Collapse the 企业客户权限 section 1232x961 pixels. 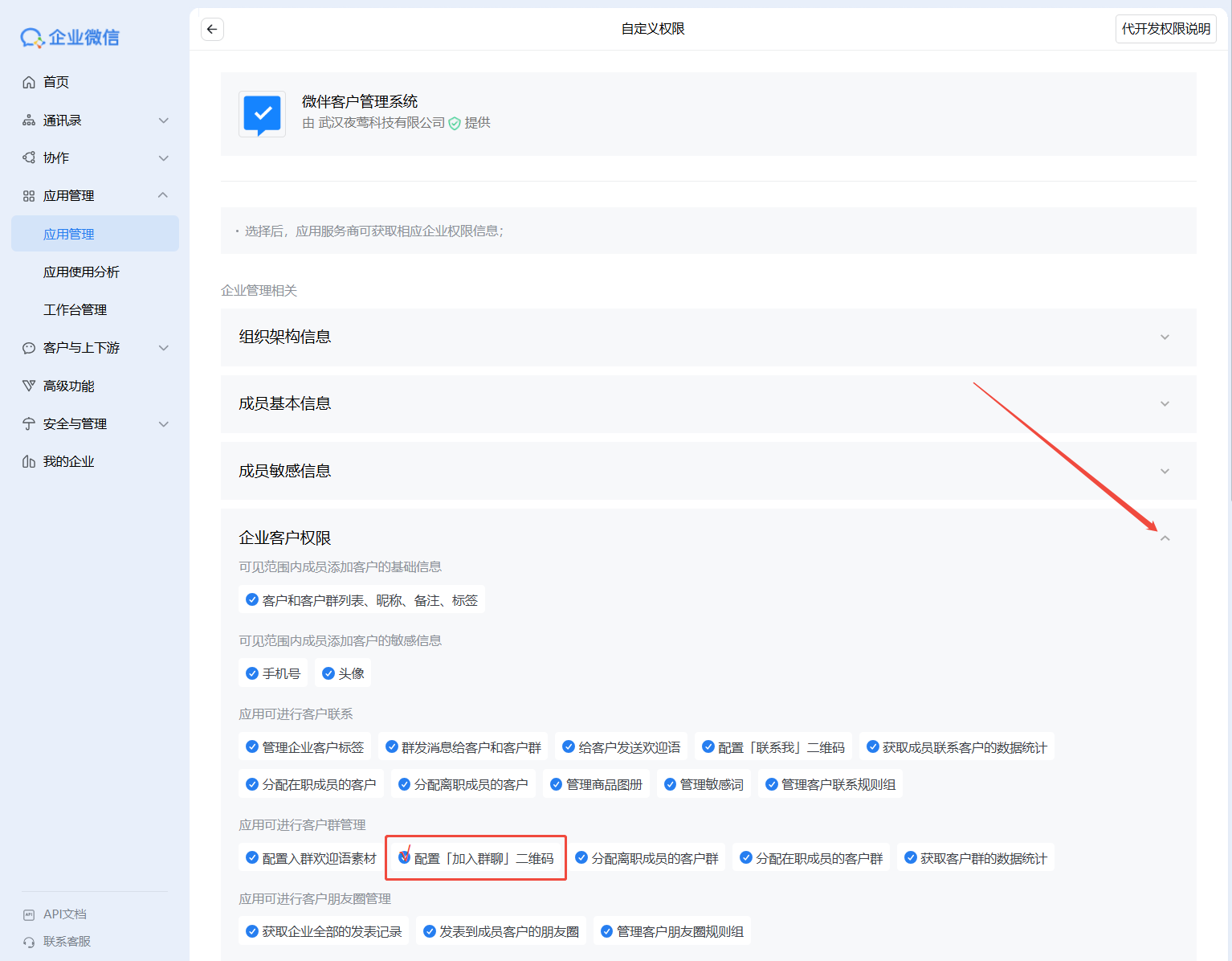(1165, 538)
